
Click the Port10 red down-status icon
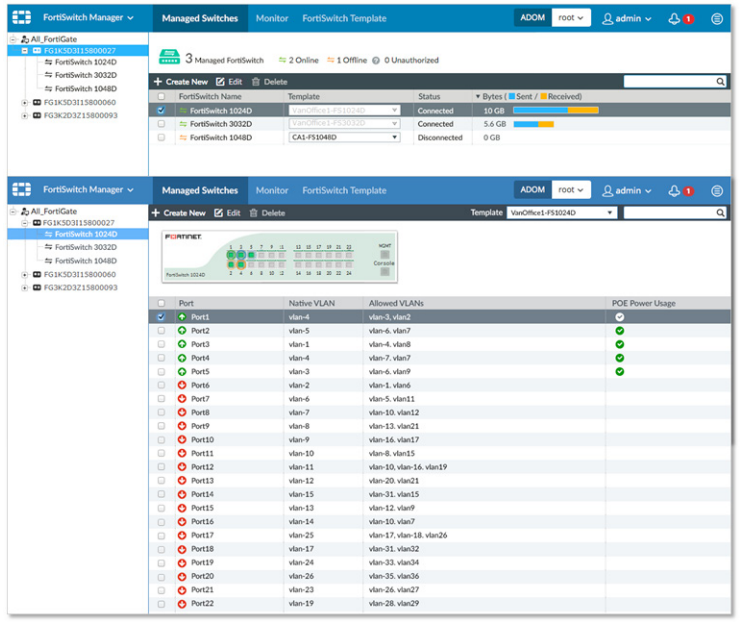pyautogui.click(x=182, y=440)
